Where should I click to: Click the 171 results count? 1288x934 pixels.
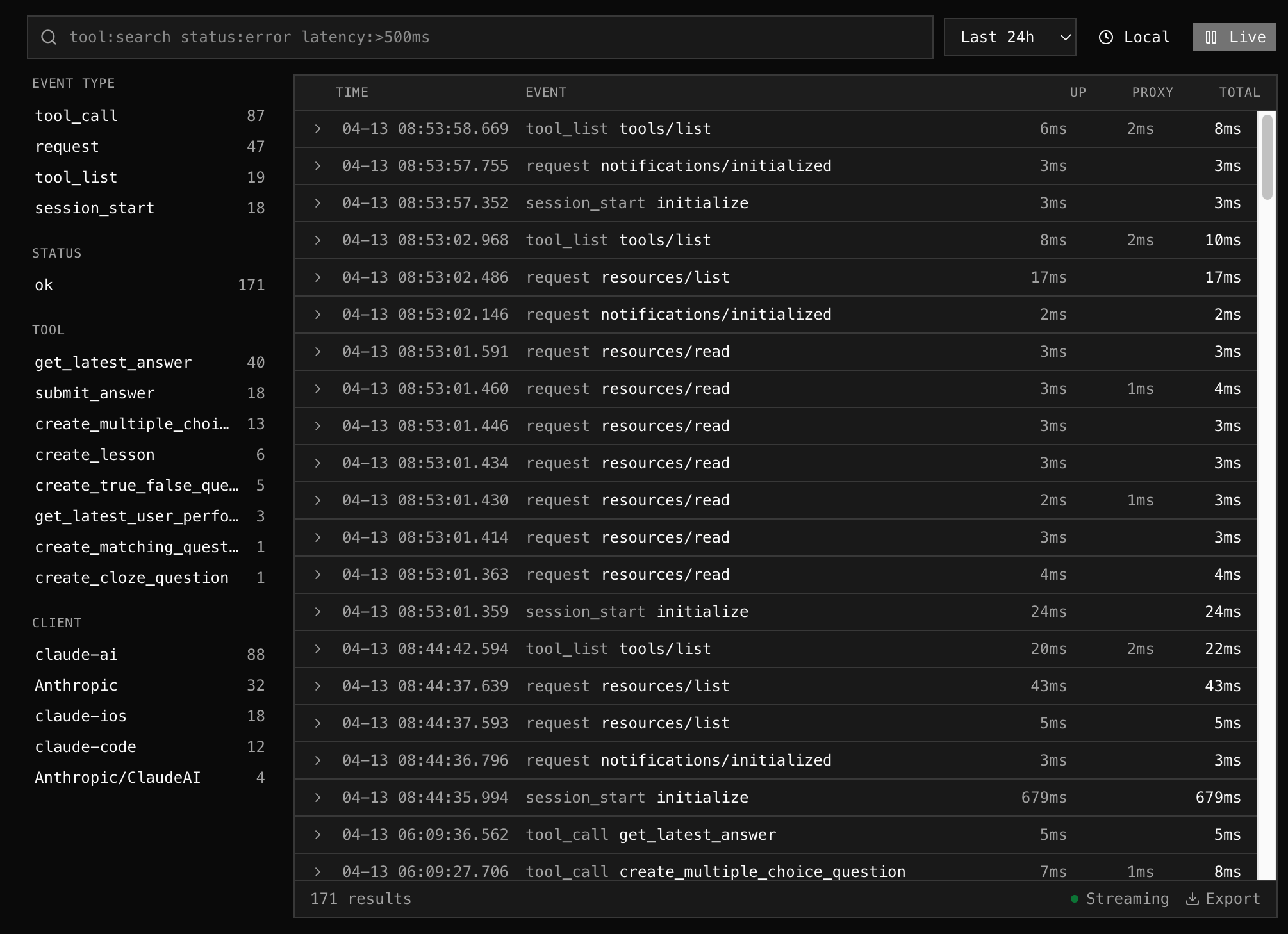coord(361,899)
